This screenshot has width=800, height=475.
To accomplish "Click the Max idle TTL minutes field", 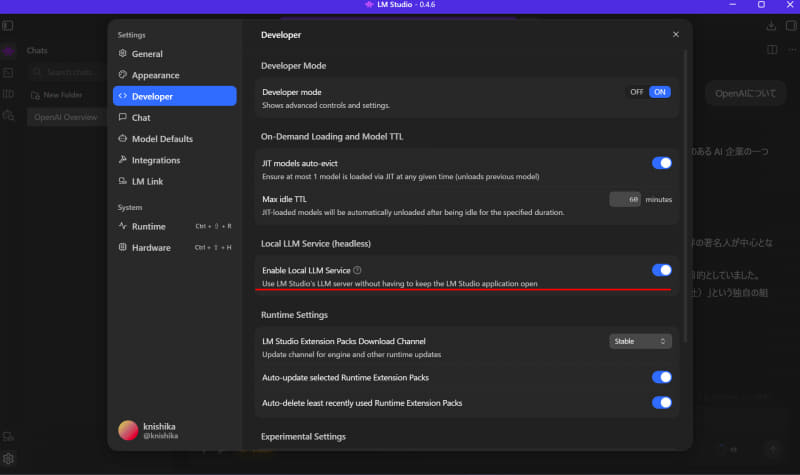I will [625, 199].
